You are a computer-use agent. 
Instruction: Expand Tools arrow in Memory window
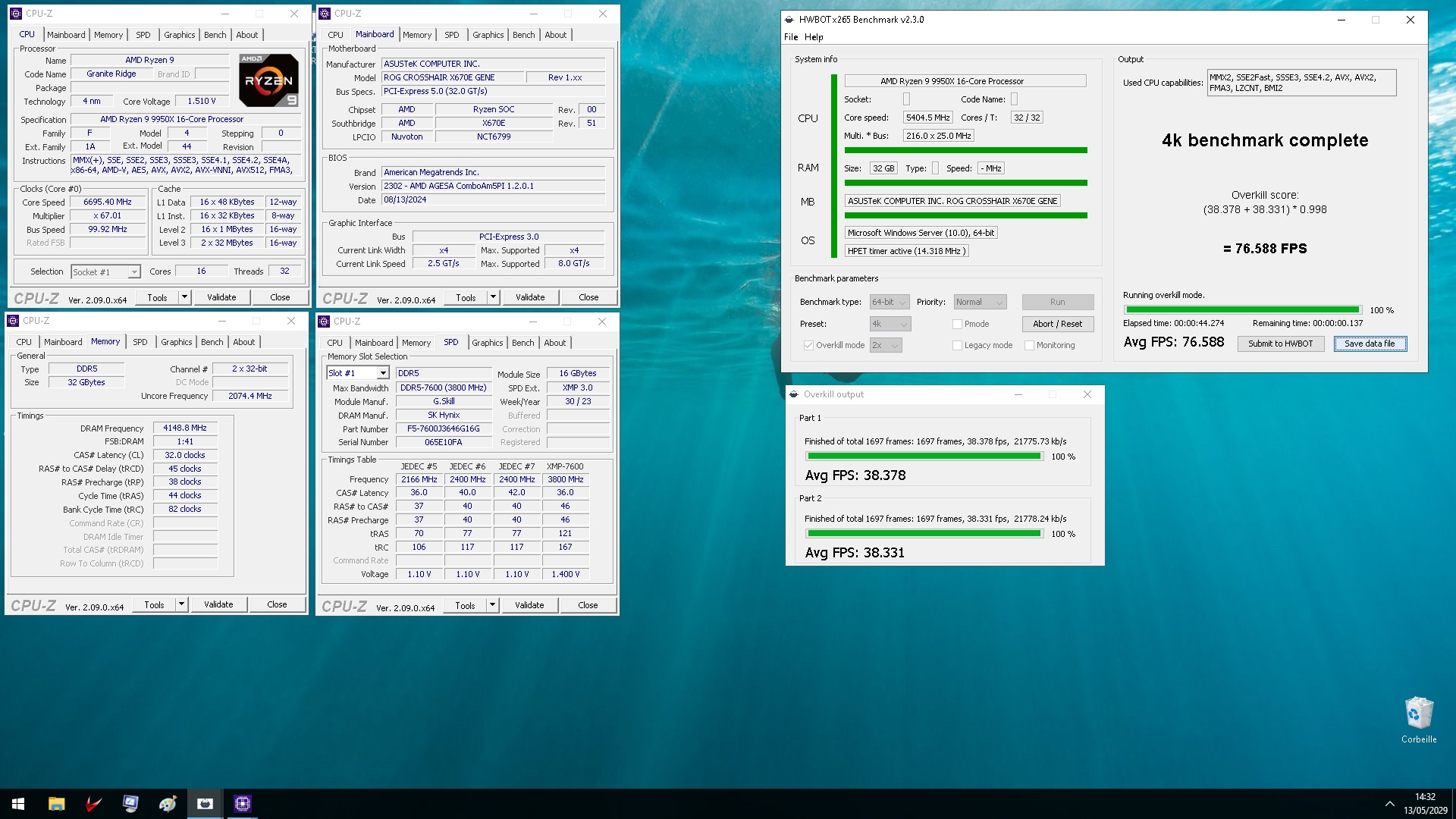(181, 604)
